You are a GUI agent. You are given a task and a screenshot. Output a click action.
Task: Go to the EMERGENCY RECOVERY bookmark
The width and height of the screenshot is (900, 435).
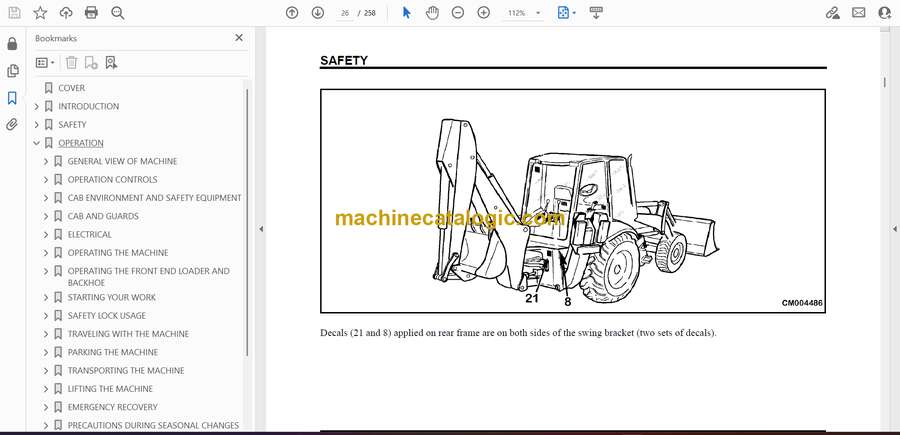point(112,407)
